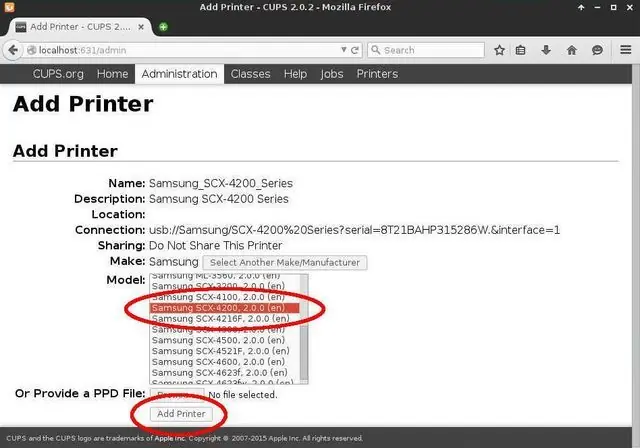Click the usb://Samsung connection URI text

pos(354,230)
